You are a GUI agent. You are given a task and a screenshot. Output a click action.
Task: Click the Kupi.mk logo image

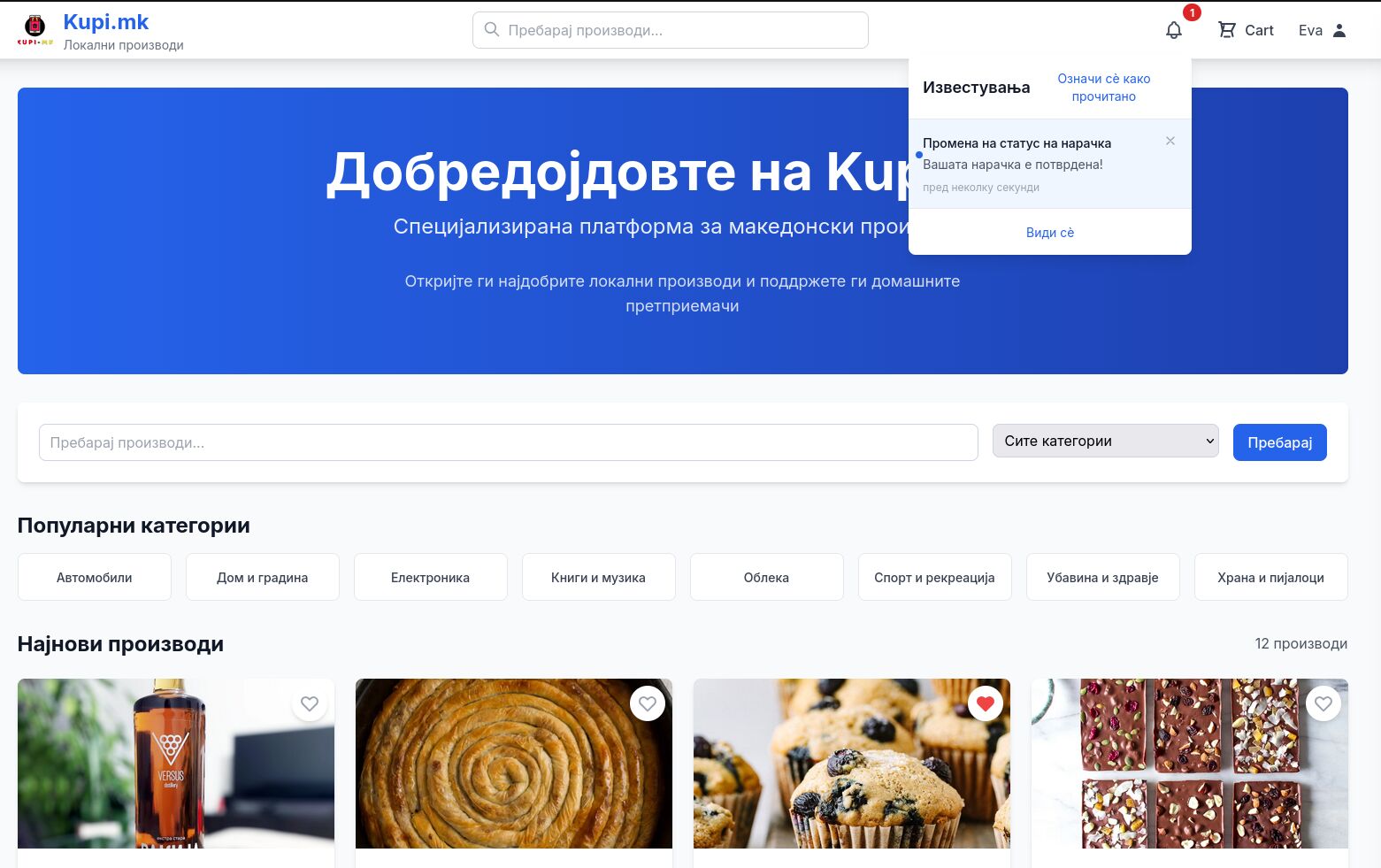pos(35,30)
